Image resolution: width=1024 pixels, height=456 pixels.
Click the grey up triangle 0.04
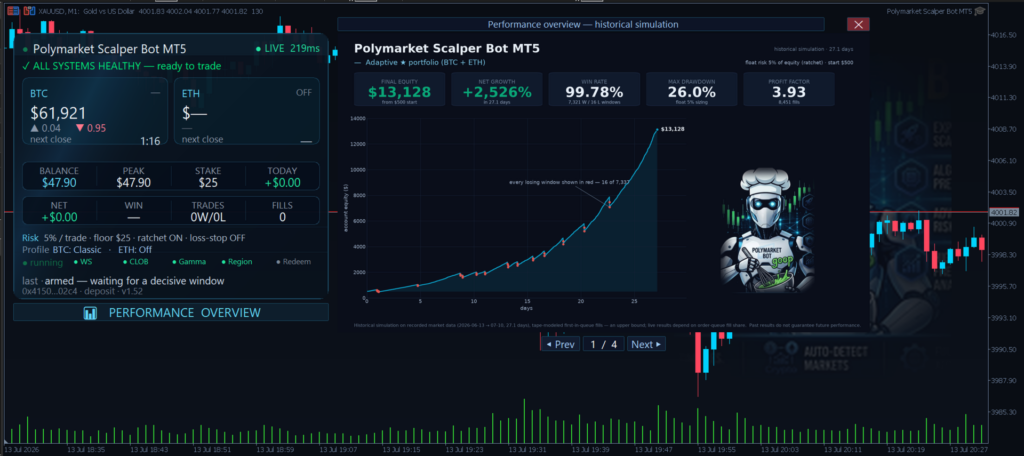pyautogui.click(x=45, y=128)
